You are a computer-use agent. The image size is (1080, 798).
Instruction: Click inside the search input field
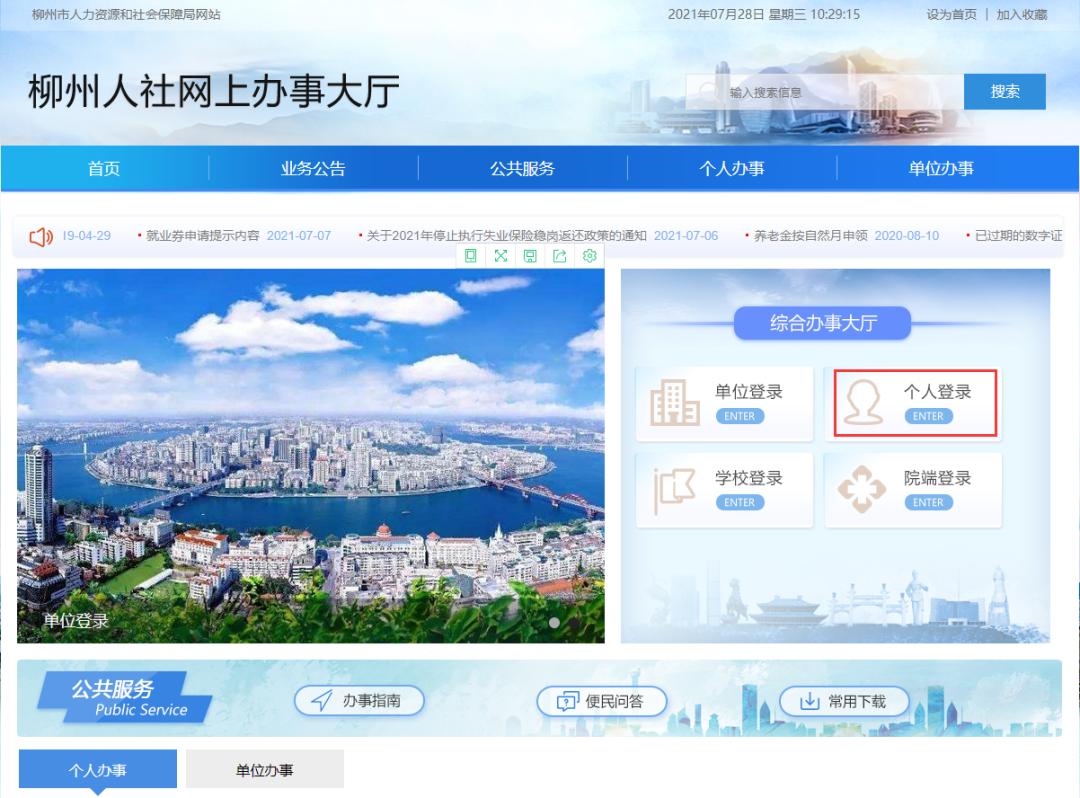click(820, 91)
